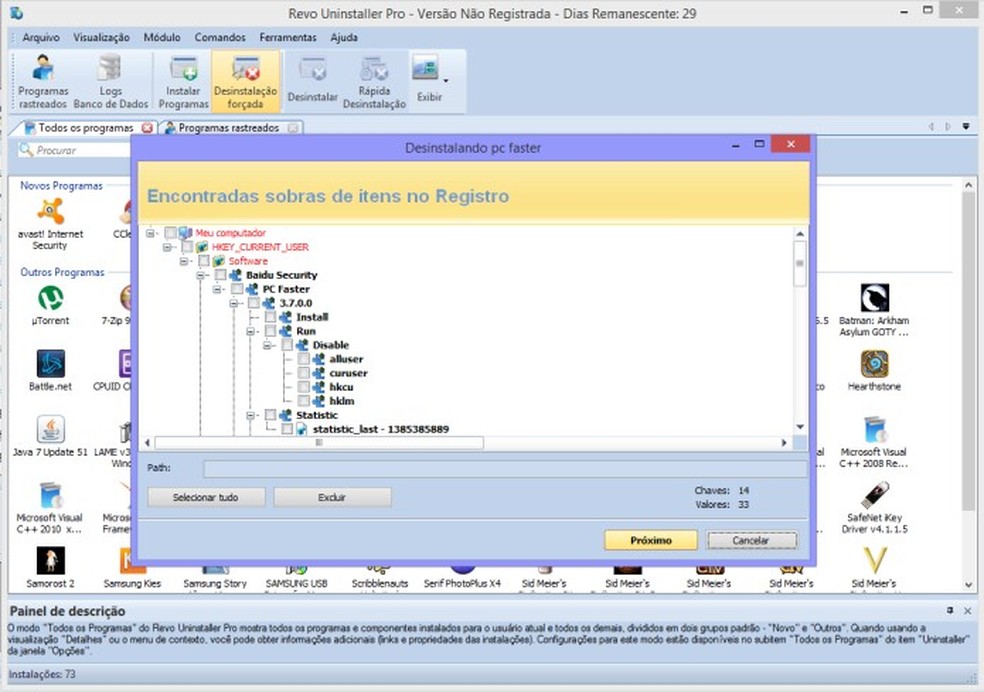Viewport: 984px width, 692px height.
Task: Collapse the Run tree node
Action: pos(250,331)
